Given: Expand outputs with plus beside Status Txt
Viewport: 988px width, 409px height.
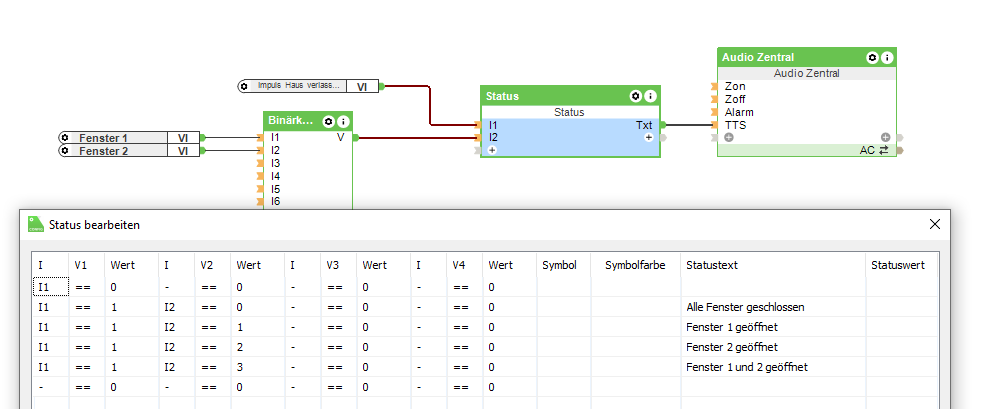Looking at the screenshot, I should pyautogui.click(x=649, y=137).
